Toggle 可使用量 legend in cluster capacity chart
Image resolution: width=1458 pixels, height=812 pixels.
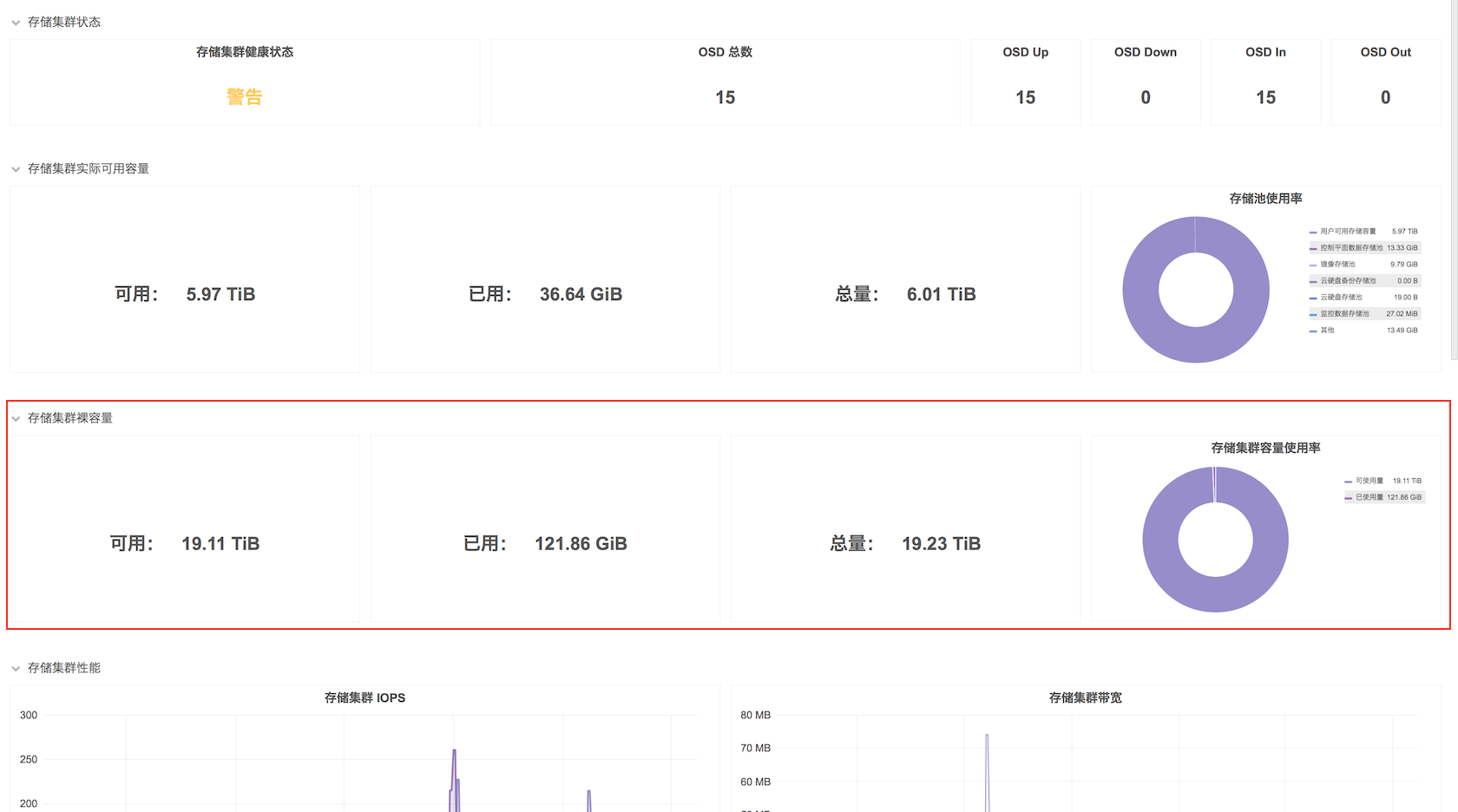1369,481
